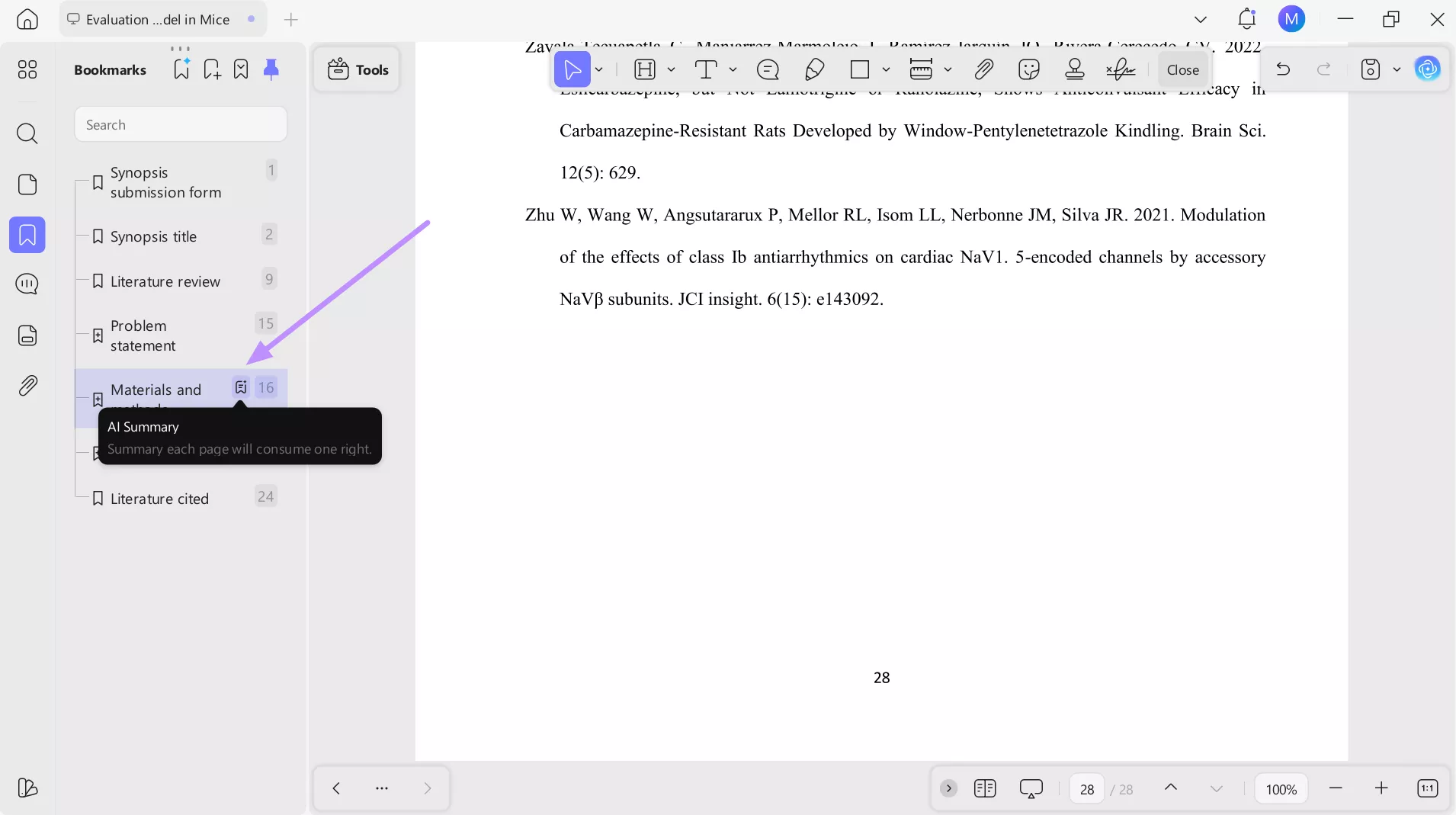The image size is (1456, 815).
Task: Open the Search panel in the sidebar
Action: 27,134
